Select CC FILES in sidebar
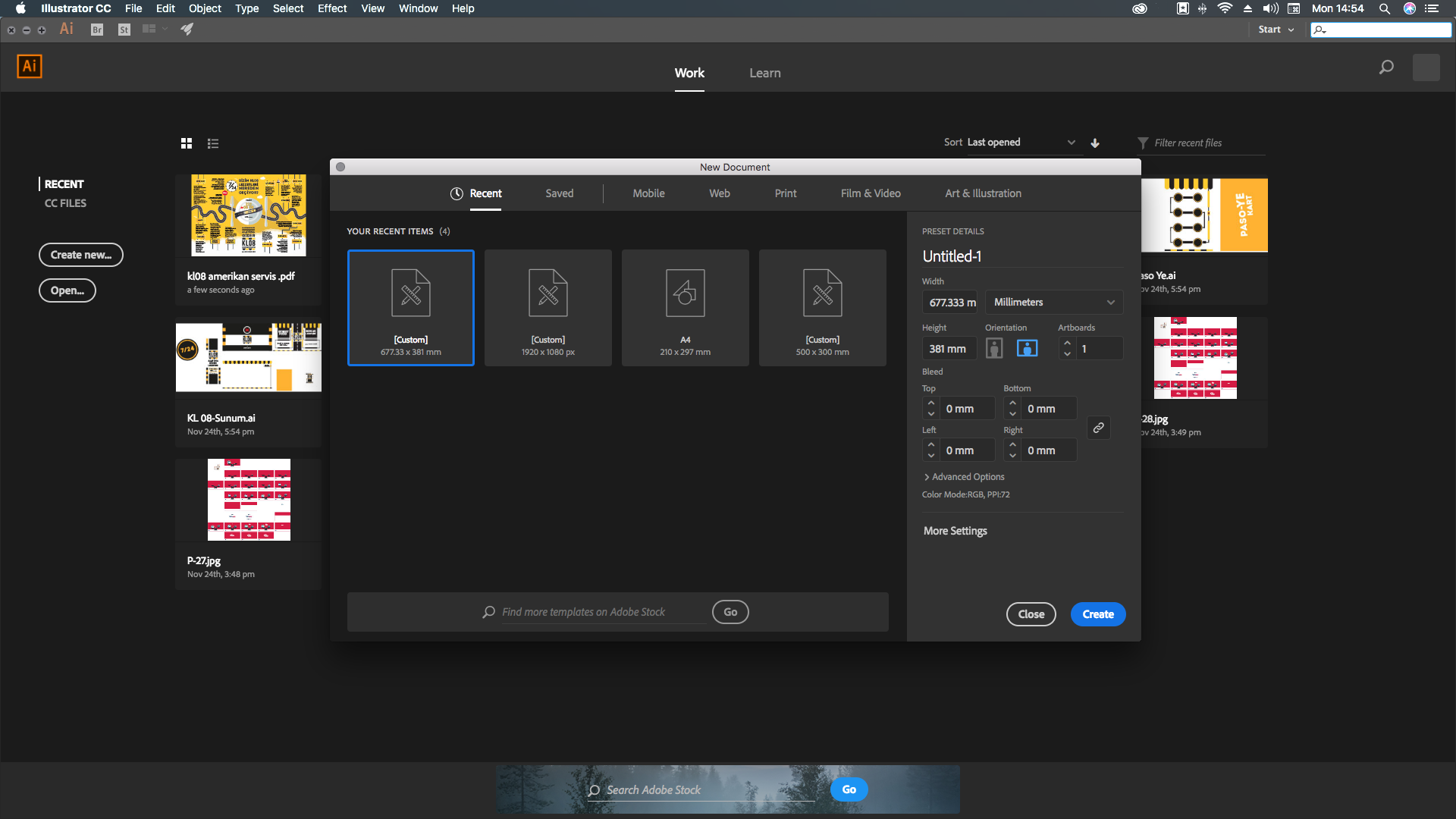 click(x=65, y=203)
